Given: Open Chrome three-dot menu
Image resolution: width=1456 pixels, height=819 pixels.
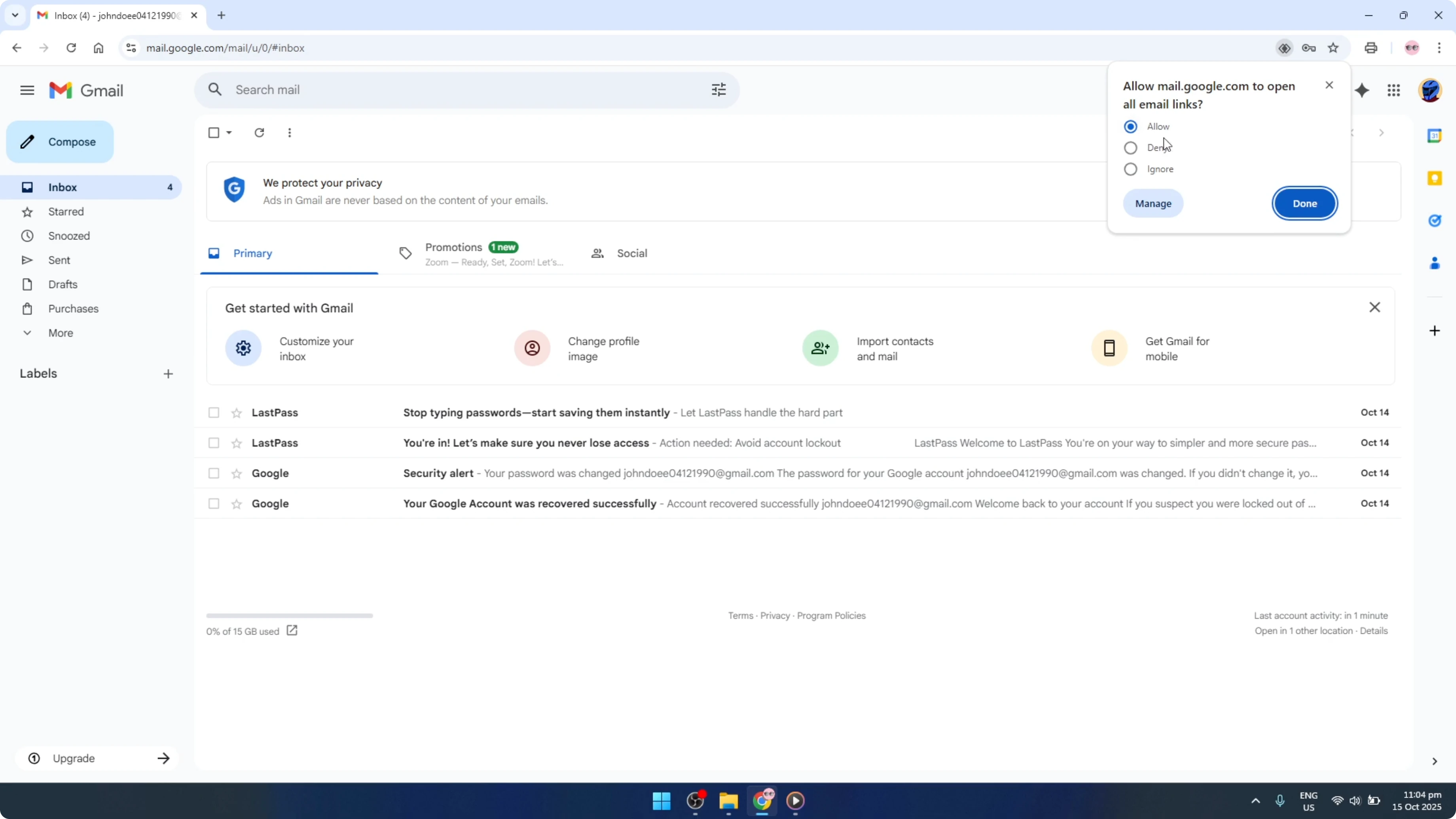Looking at the screenshot, I should tap(1439, 48).
